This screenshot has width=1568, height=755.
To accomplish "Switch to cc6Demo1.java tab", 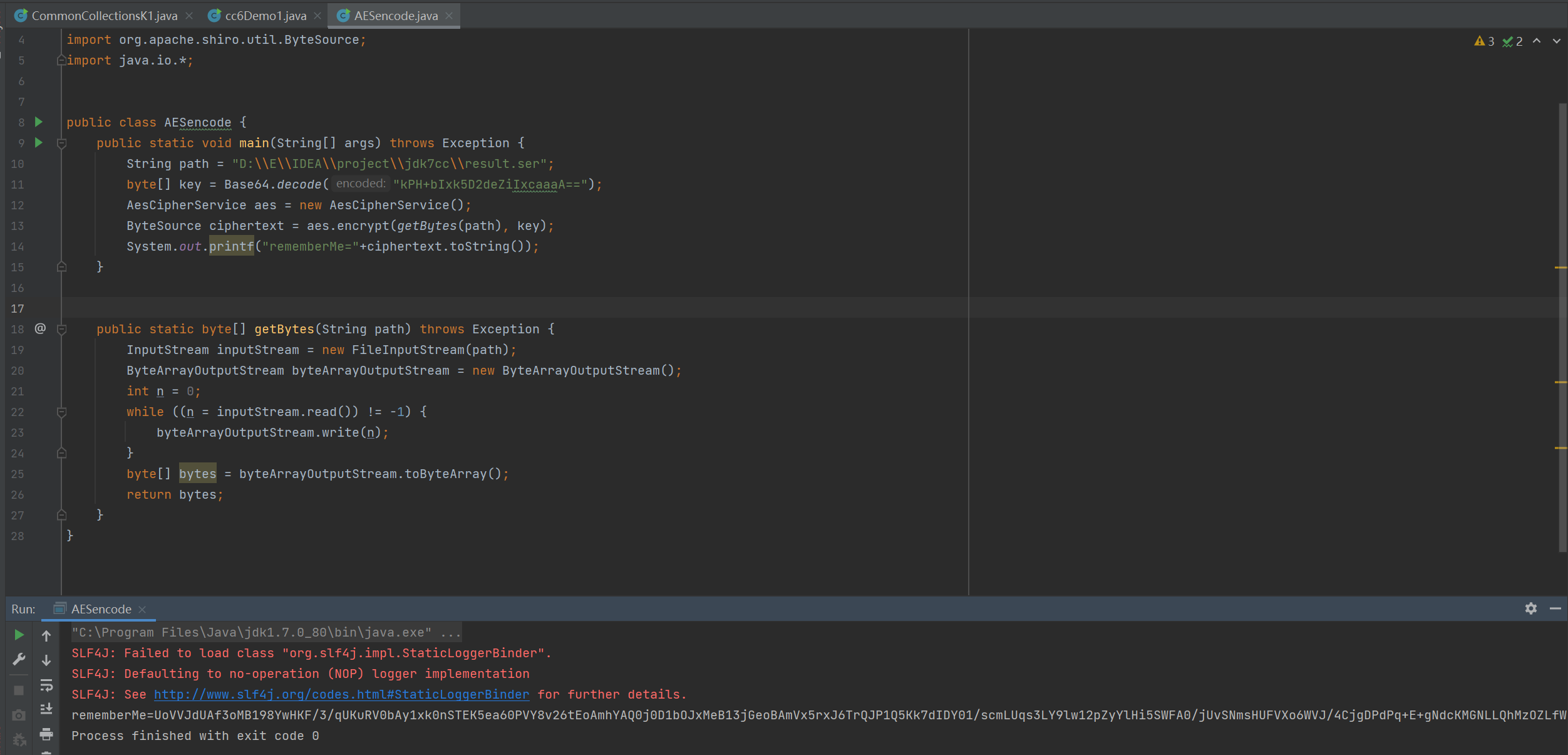I will click(266, 16).
